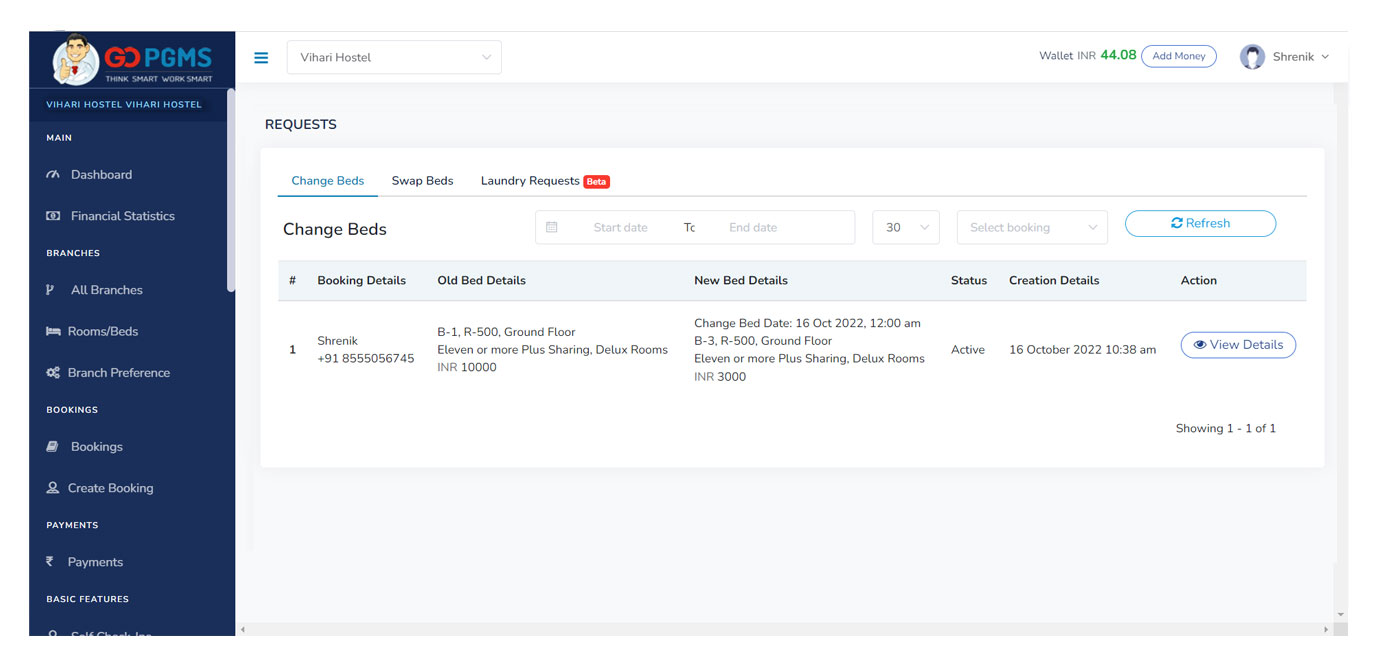Open the Select booking dropdown
Viewport: 1380px width, 662px height.
click(x=1032, y=228)
